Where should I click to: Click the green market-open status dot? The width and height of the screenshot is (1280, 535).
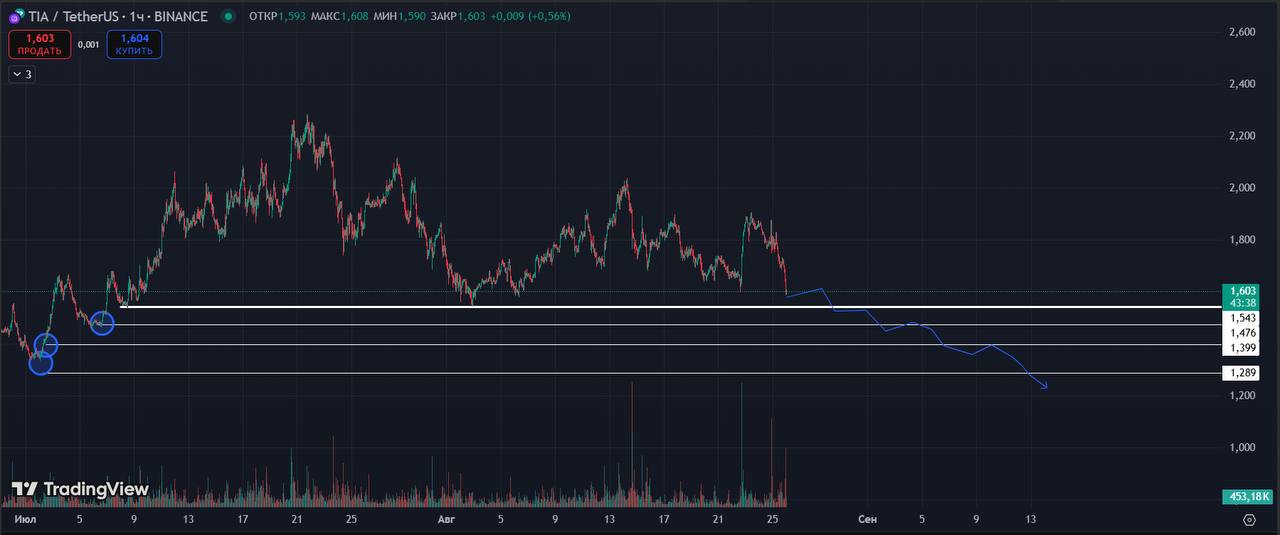click(x=230, y=16)
